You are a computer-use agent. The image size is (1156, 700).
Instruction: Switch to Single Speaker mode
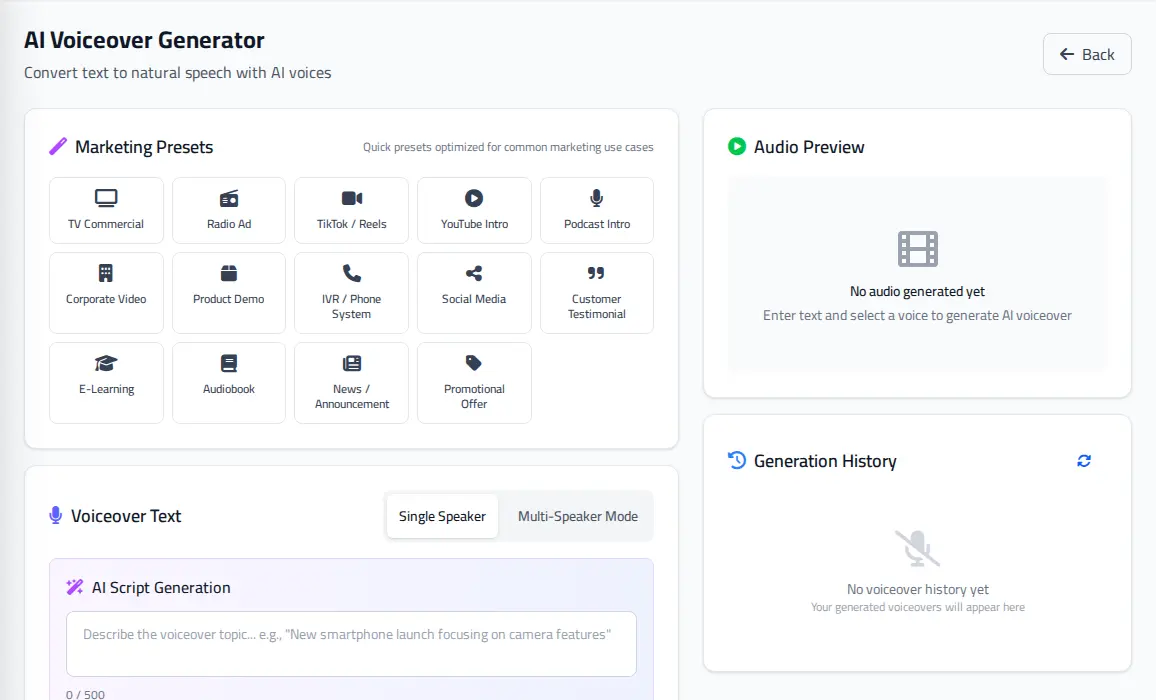click(x=442, y=516)
